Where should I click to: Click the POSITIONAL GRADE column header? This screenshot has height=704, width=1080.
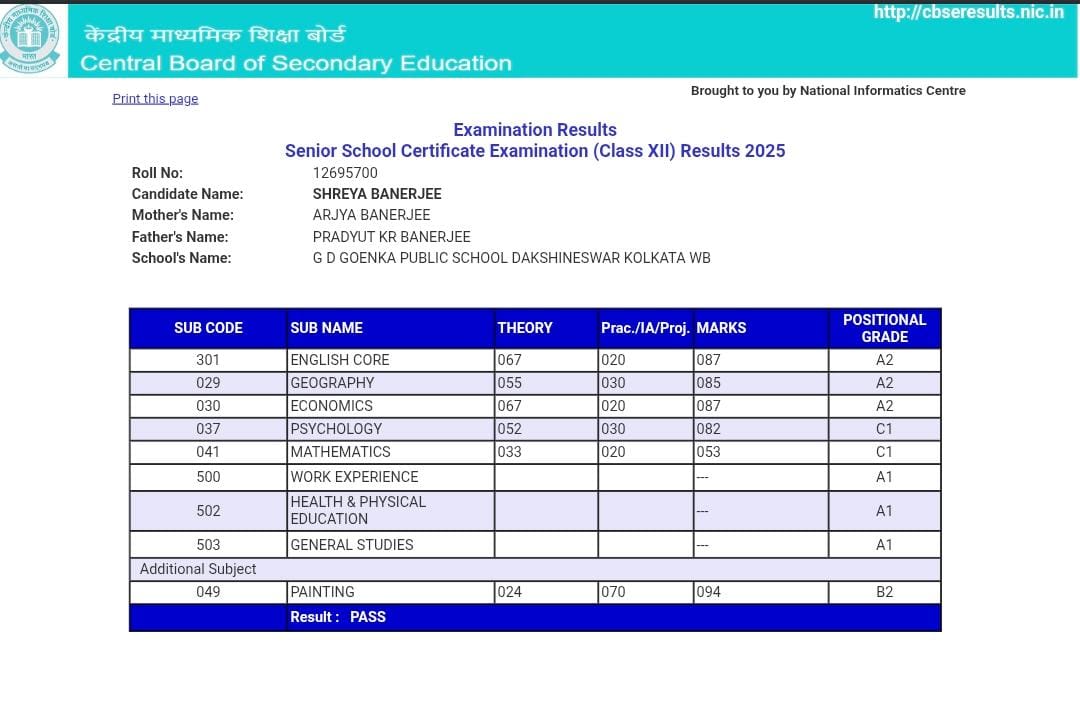pos(884,328)
